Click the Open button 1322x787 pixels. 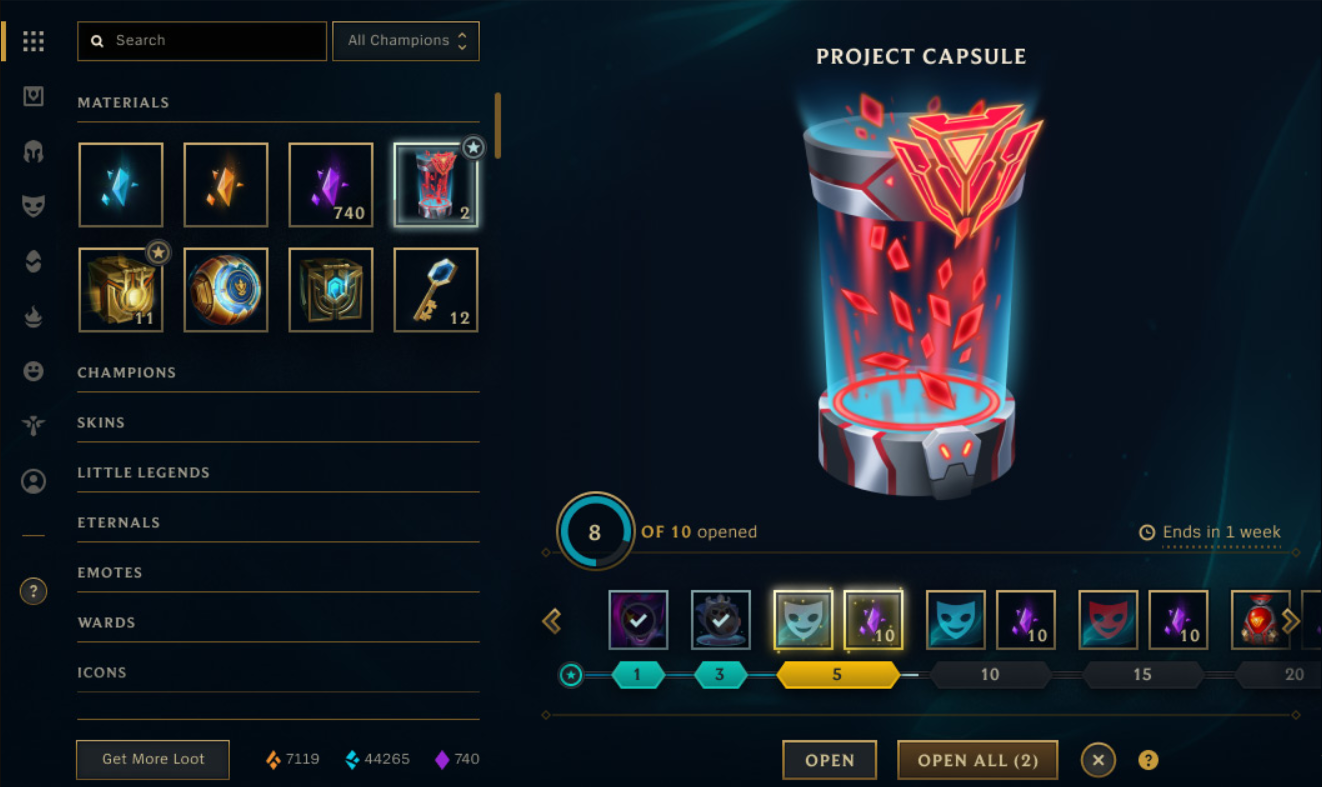[x=830, y=760]
